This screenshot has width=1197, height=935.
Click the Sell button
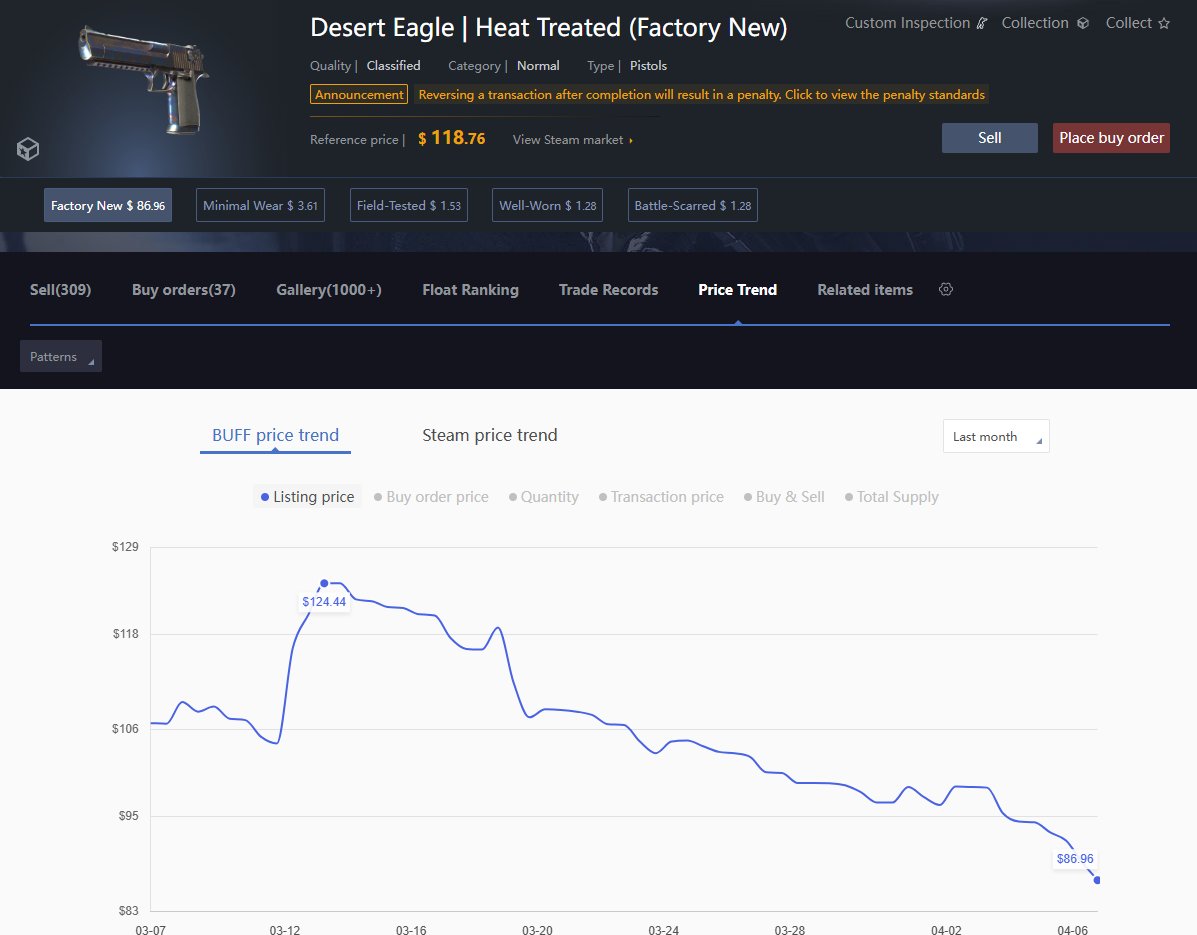tap(989, 138)
